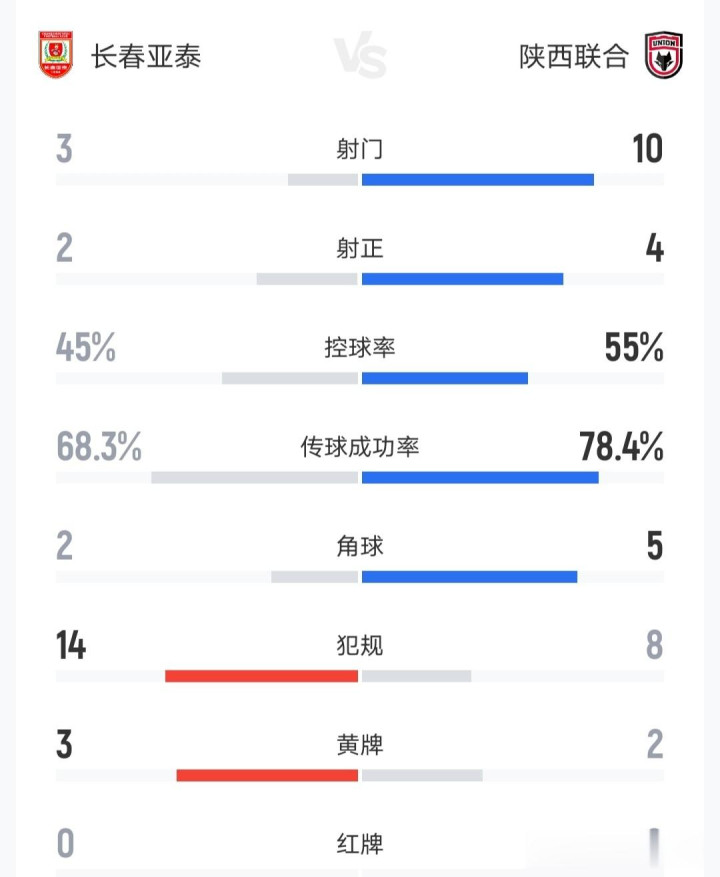Image resolution: width=720 pixels, height=877 pixels.
Task: Select the 长春亚泰 team name
Action: (146, 56)
